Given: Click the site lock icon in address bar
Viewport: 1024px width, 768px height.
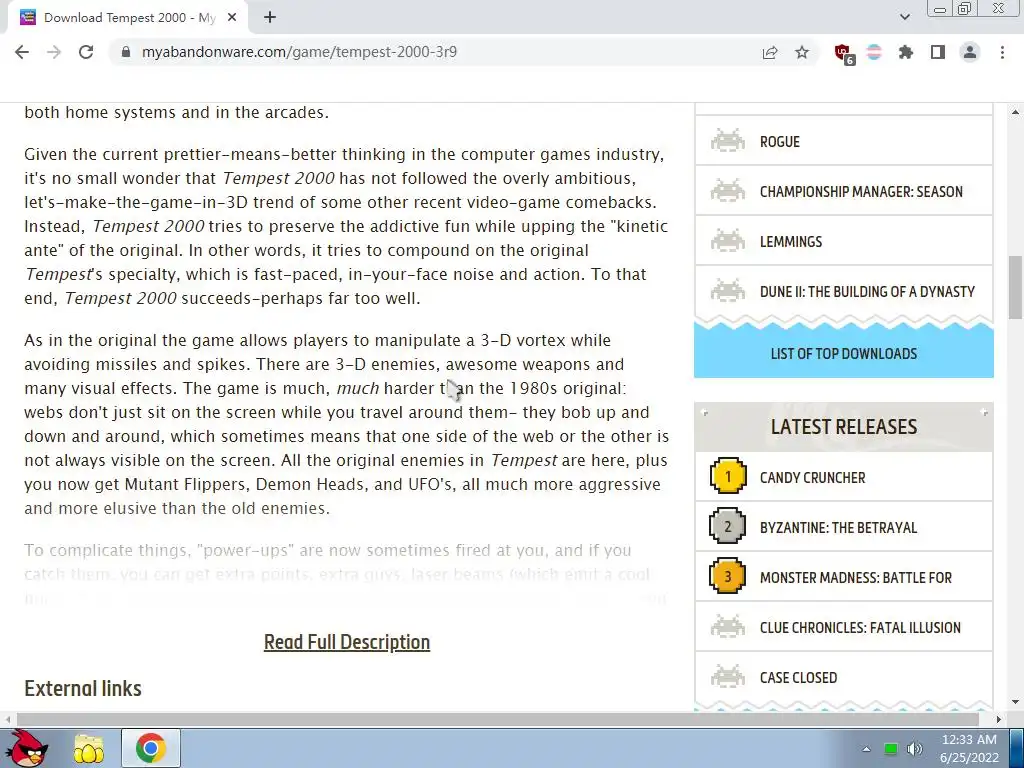Looking at the screenshot, I should [x=126, y=52].
